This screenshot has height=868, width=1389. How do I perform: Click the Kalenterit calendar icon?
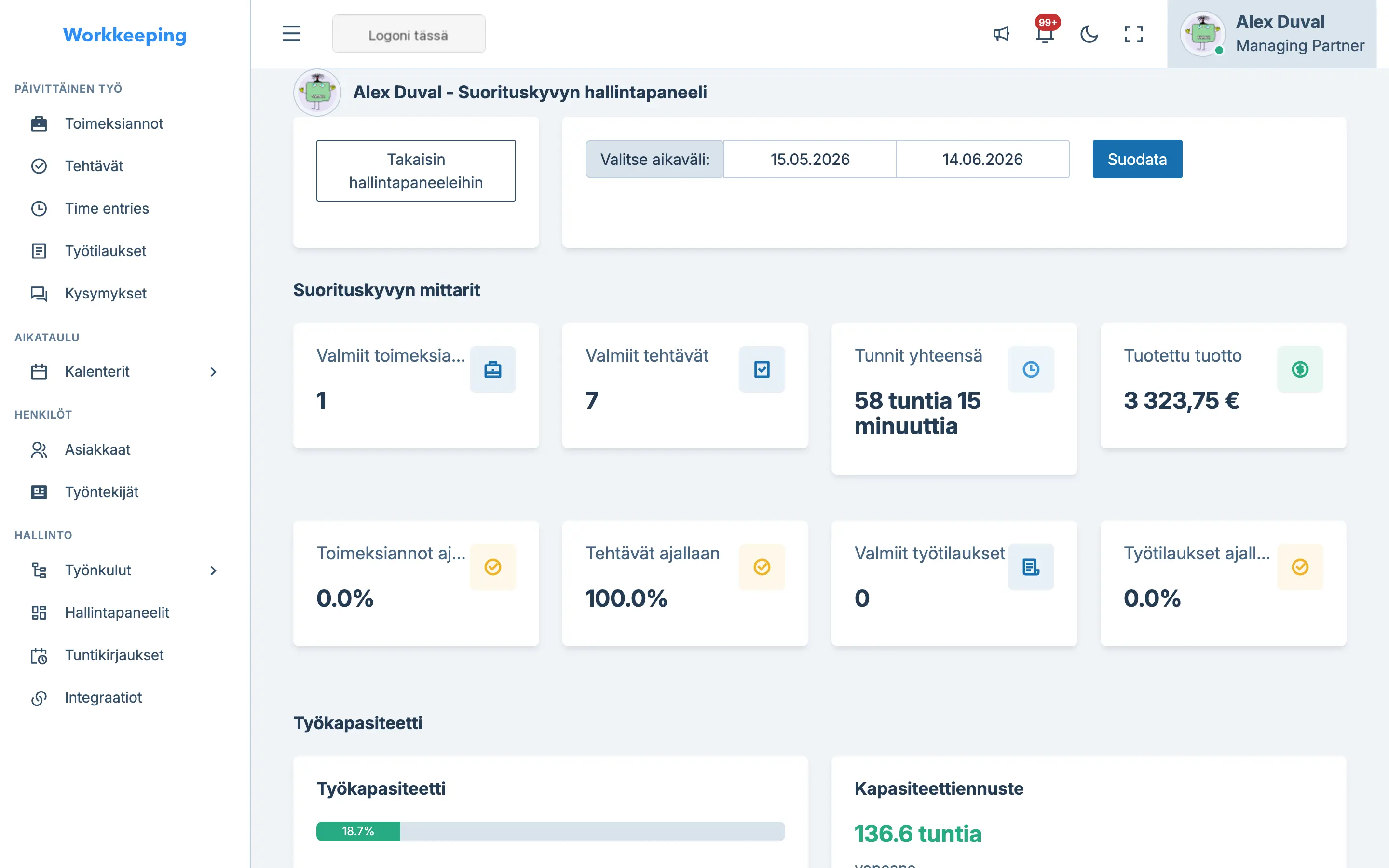(x=39, y=371)
